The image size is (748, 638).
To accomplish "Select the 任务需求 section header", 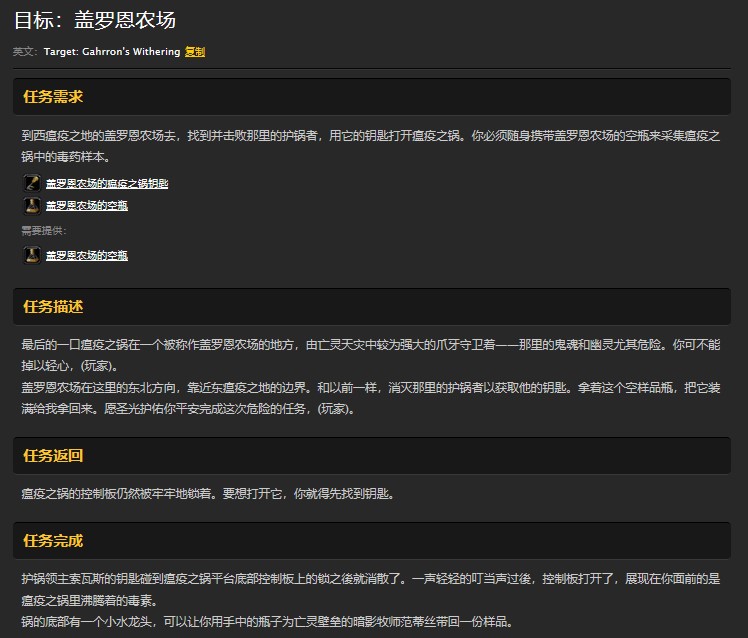I will [x=52, y=97].
